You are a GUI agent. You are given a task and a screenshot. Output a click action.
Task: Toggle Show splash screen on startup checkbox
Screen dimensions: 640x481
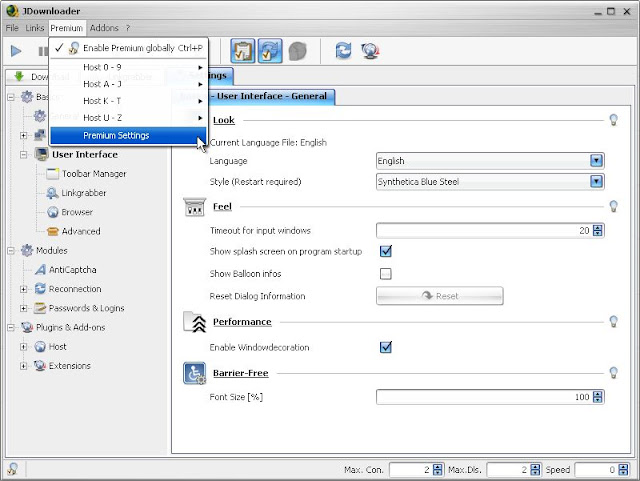coord(386,251)
